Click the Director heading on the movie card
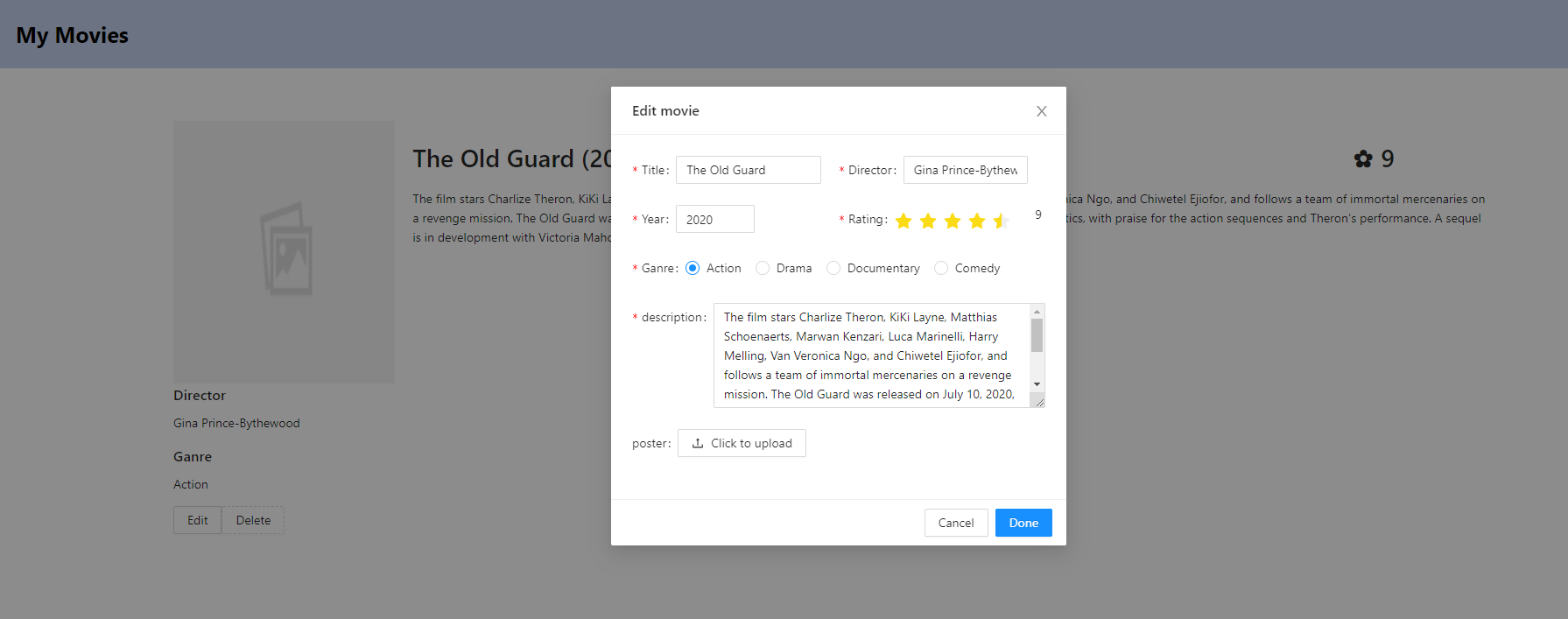 [x=200, y=396]
